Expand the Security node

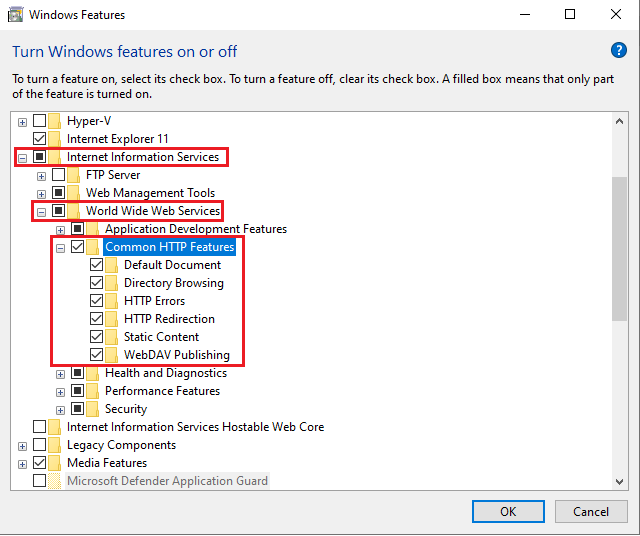[x=60, y=410]
